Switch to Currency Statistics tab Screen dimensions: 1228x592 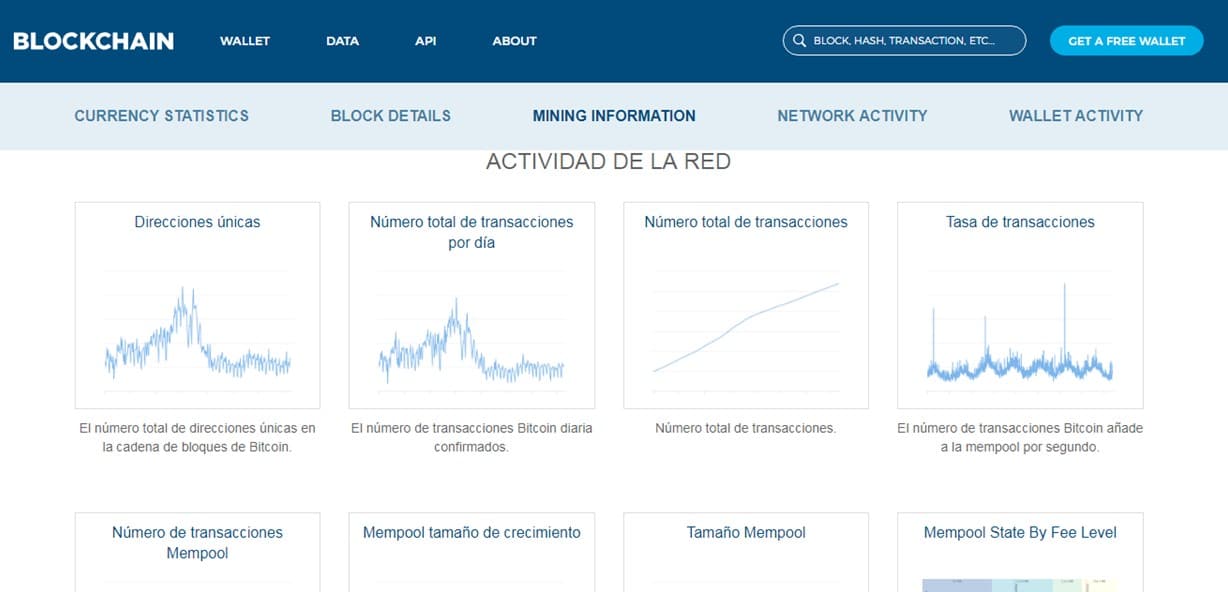[x=161, y=116]
